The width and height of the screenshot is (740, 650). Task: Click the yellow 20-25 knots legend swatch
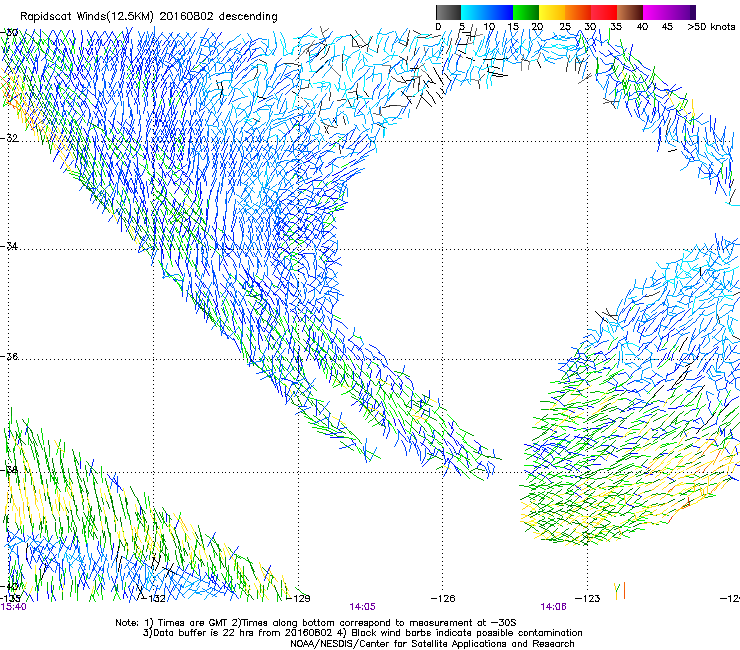[x=552, y=12]
